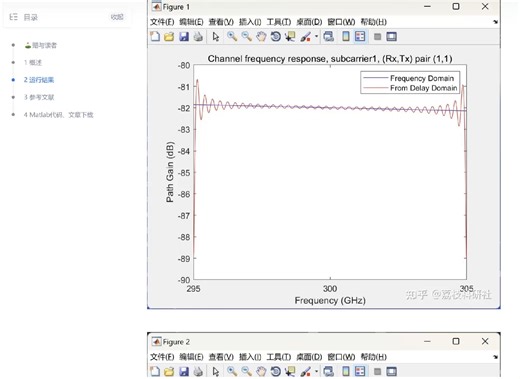Click Show Plot Tools icon in Figure 1
This screenshot has width=520, height=379.
click(x=391, y=36)
